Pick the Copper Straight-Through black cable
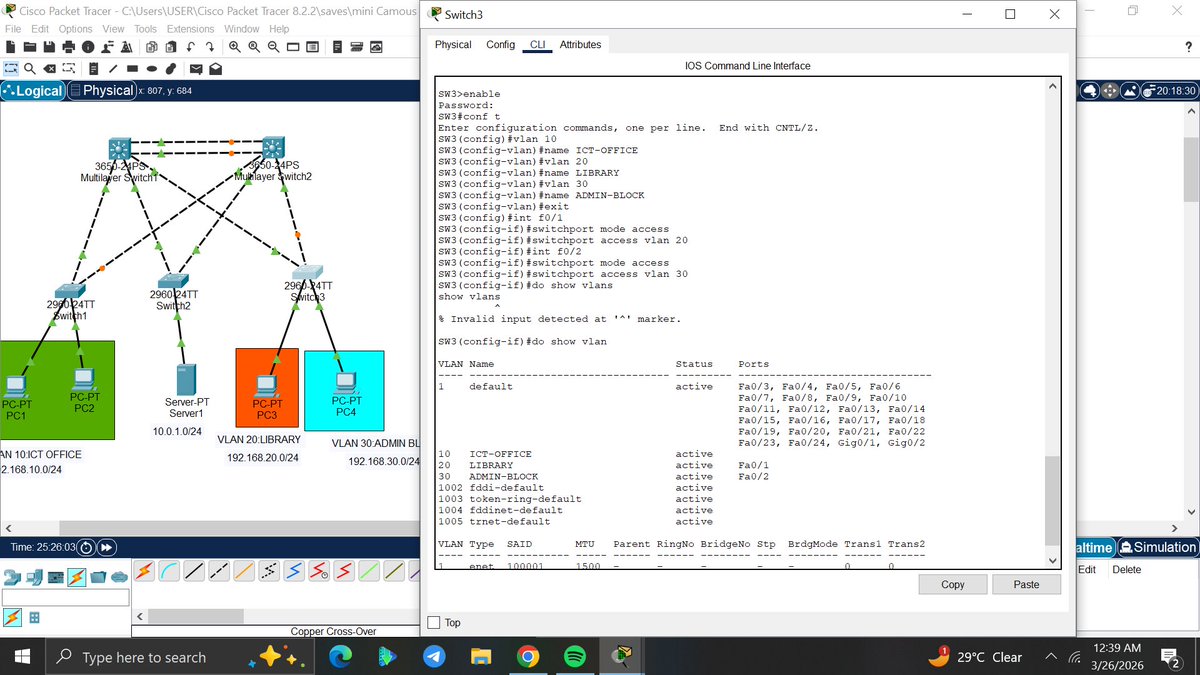This screenshot has height=675, width=1200. coord(194,571)
